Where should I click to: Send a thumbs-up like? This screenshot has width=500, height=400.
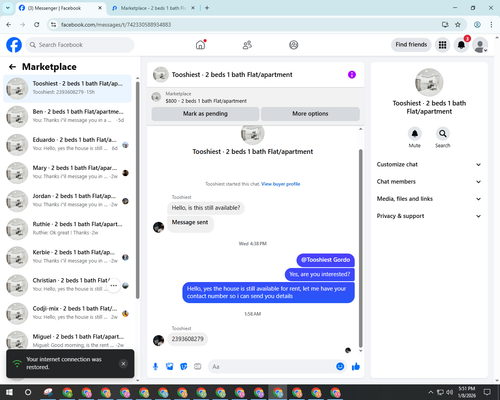pos(356,367)
